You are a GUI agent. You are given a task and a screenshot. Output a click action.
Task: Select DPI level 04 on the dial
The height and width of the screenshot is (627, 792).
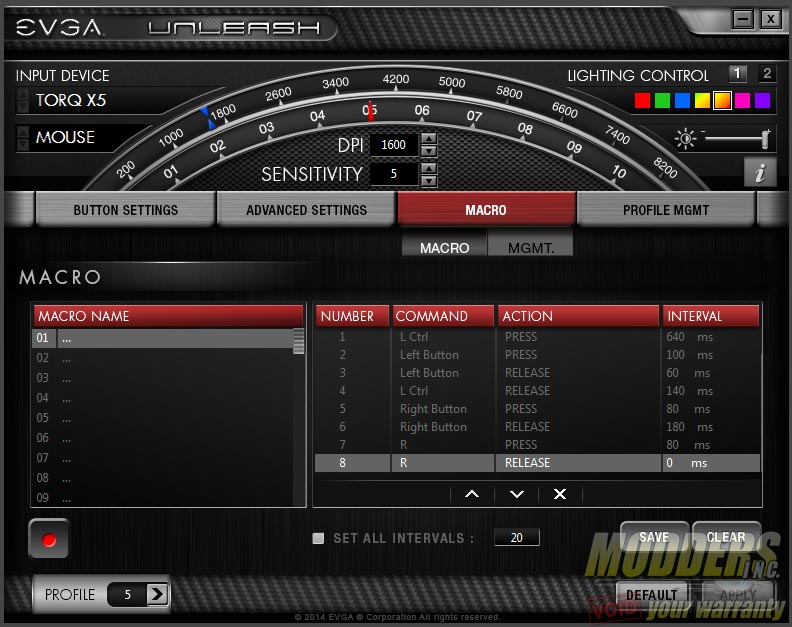tap(317, 116)
